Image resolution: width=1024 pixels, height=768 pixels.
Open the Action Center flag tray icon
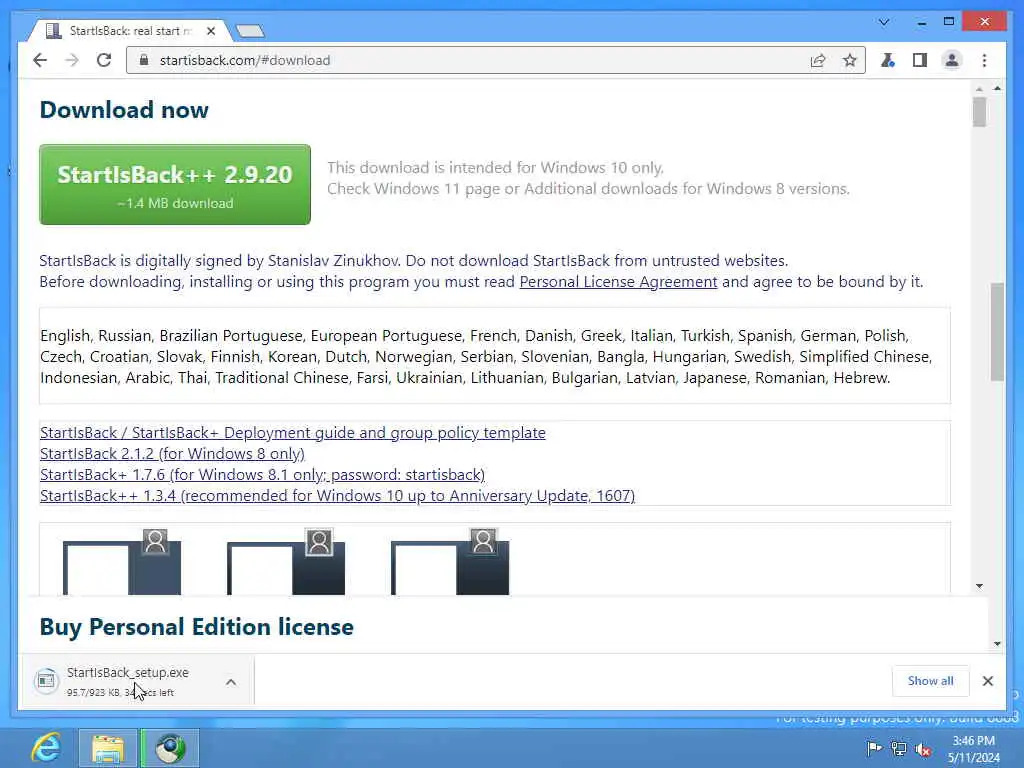(x=874, y=748)
